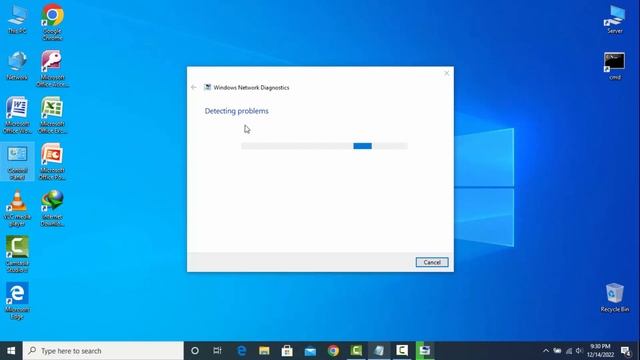Image resolution: width=640 pixels, height=360 pixels.
Task: Open Cortana from the taskbar
Action: pos(195,351)
